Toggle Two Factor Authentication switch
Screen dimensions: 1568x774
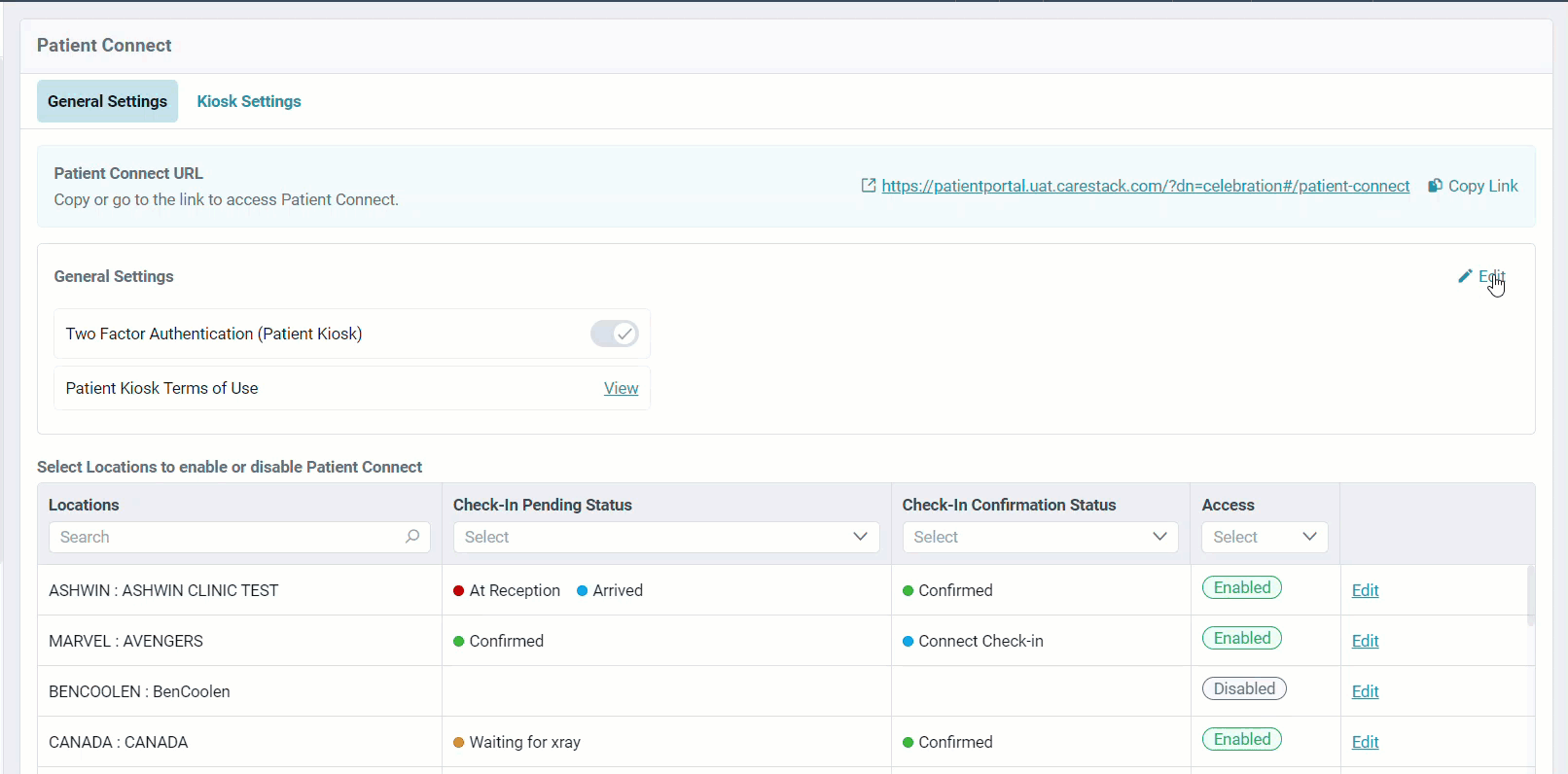point(614,334)
